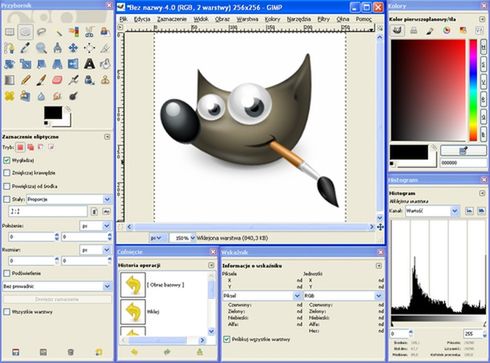Click the hex color input field 000000
490x363 pixels.
(463, 163)
